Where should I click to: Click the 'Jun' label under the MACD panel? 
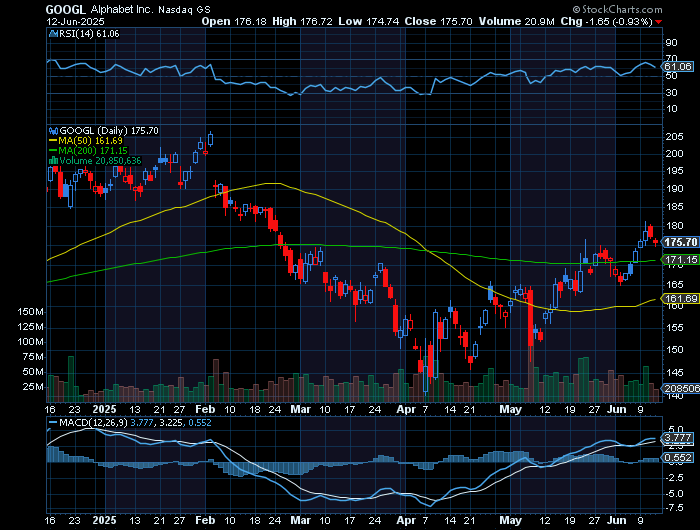click(x=616, y=520)
